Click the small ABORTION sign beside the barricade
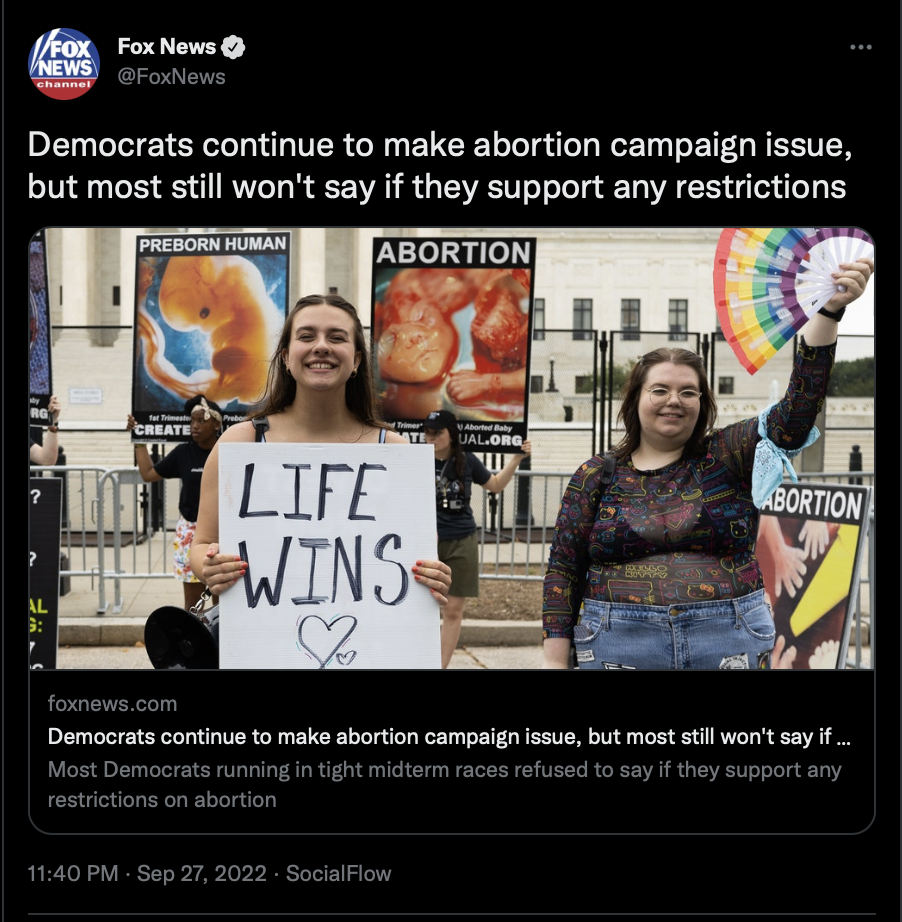This screenshot has width=902, height=922. [x=813, y=576]
